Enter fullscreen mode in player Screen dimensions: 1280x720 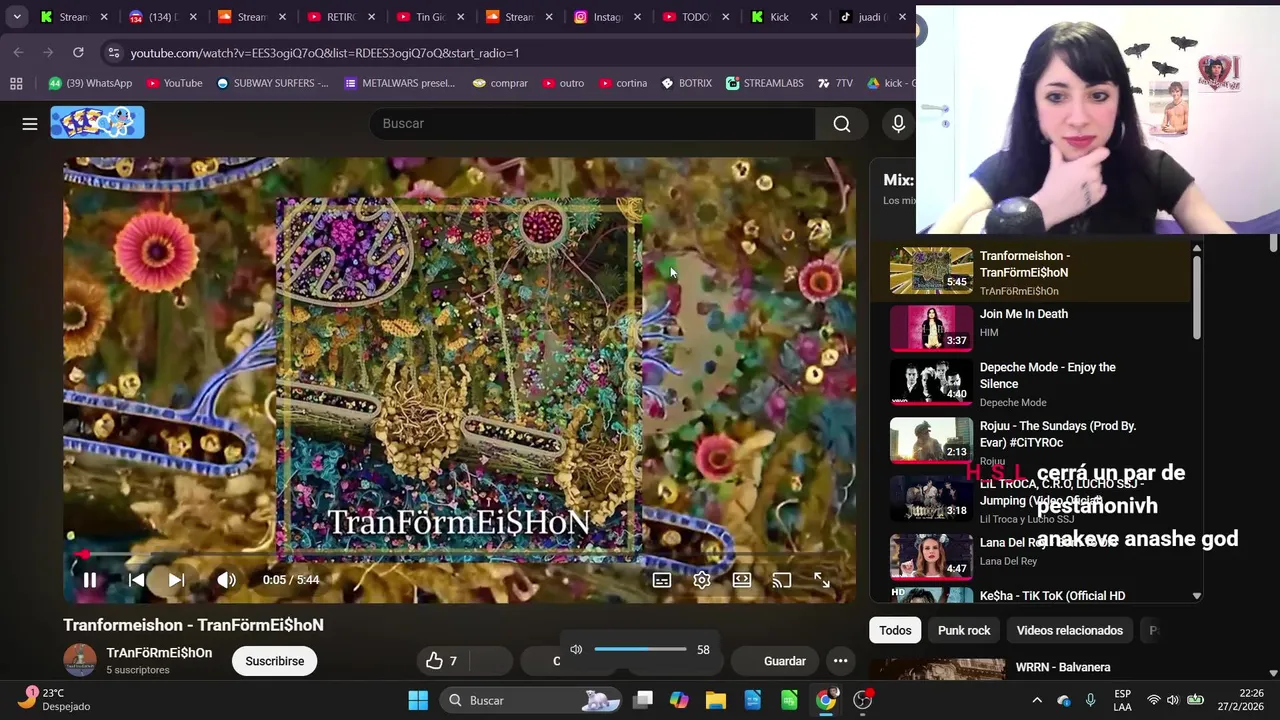click(822, 580)
